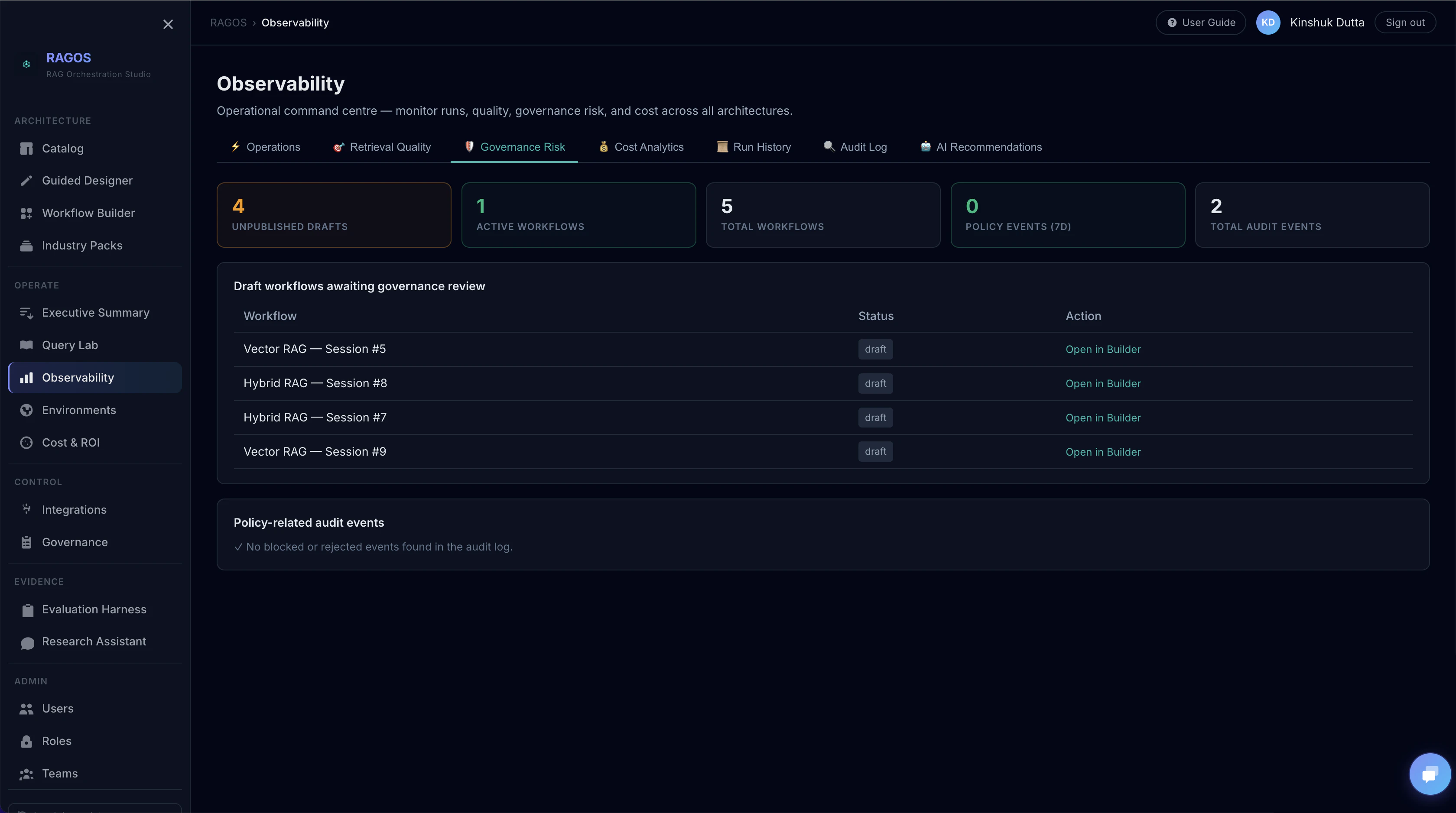Select the Guided Designer pencil icon
Viewport: 1456px width, 813px height.
26,180
